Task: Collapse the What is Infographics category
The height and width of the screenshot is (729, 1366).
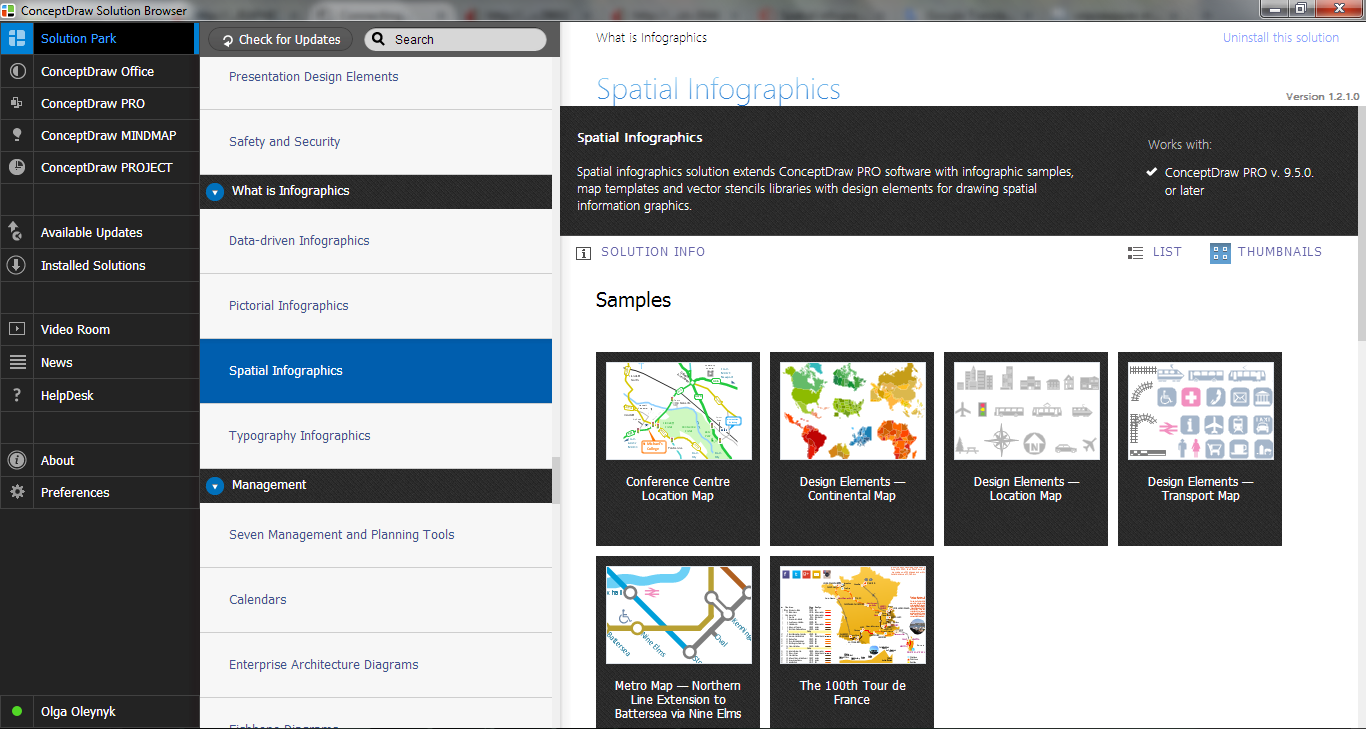Action: coord(215,192)
